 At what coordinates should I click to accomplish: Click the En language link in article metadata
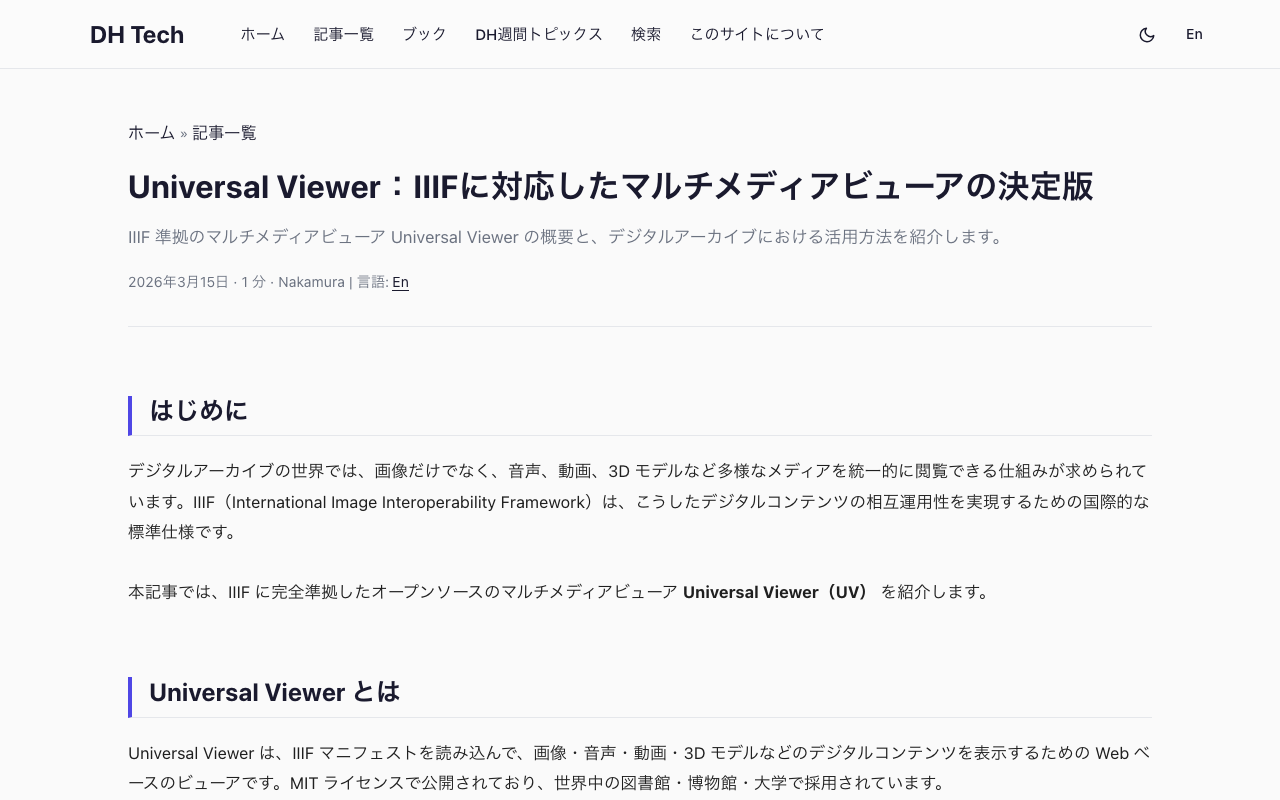[400, 282]
